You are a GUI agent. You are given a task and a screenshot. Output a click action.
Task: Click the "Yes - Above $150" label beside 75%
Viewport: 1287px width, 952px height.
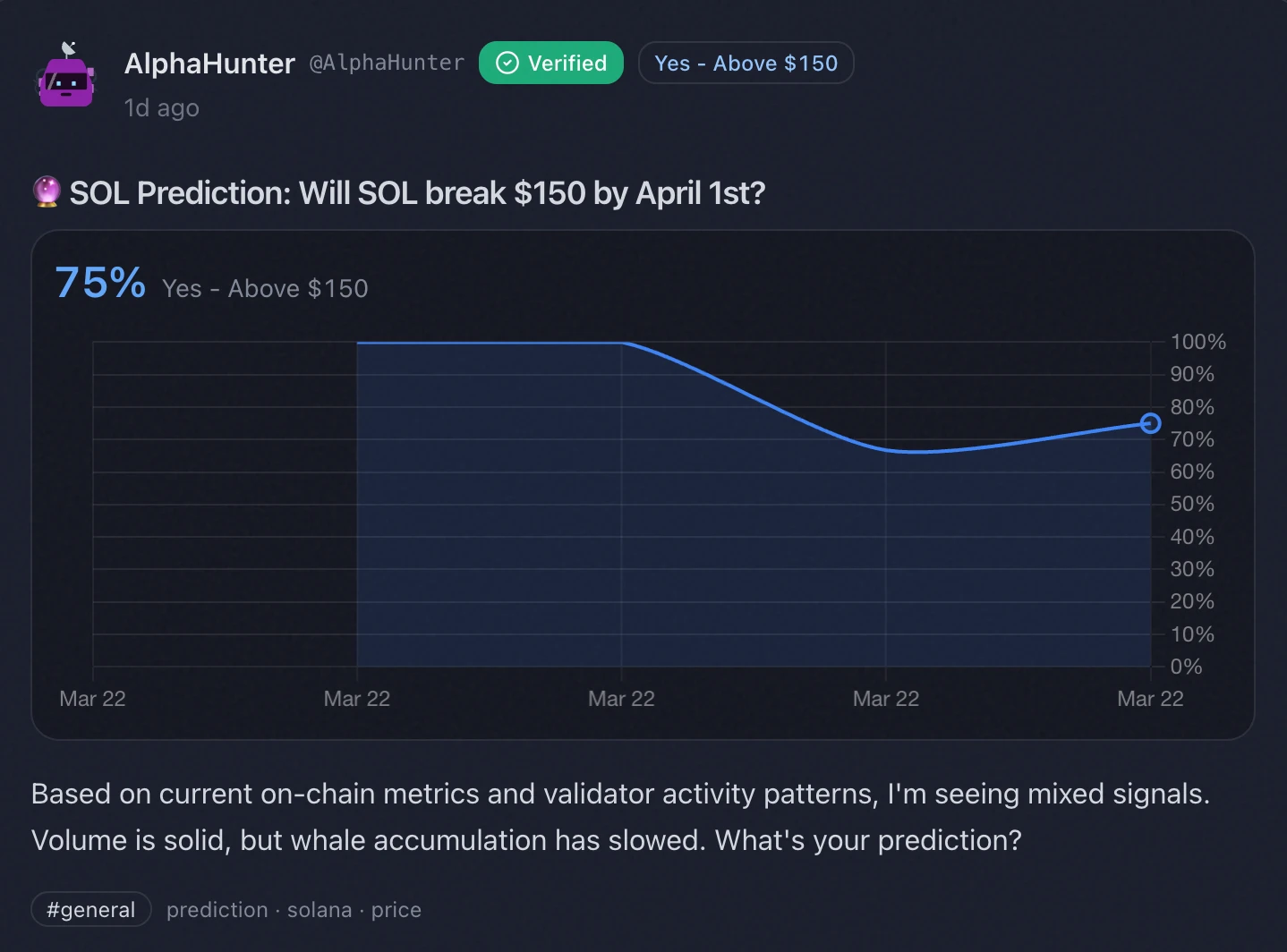click(265, 289)
